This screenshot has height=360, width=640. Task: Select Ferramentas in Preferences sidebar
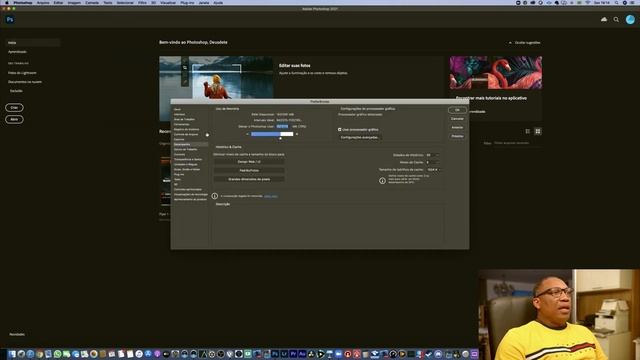tap(182, 124)
